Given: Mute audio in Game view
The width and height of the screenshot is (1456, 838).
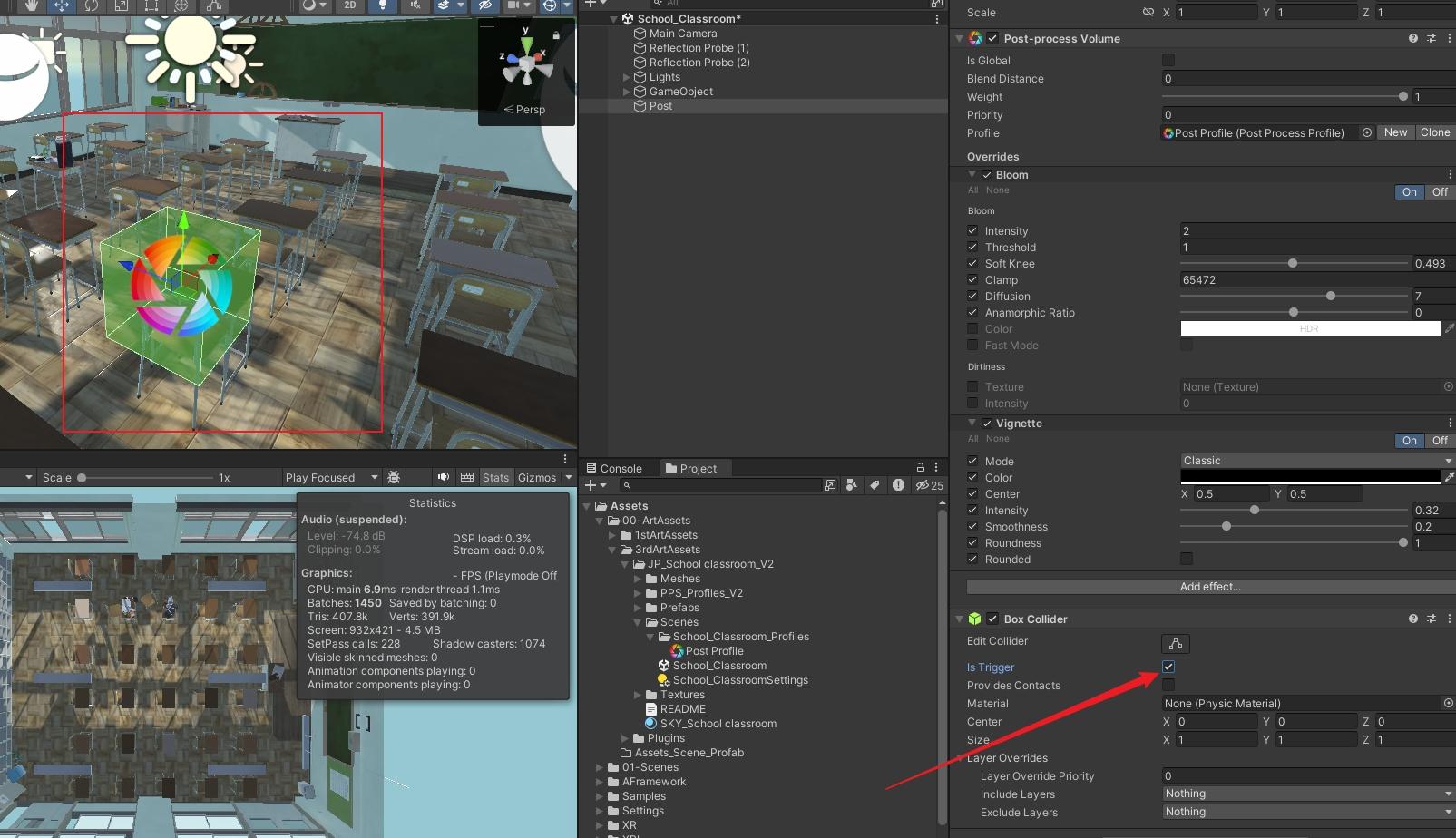Looking at the screenshot, I should tap(444, 477).
